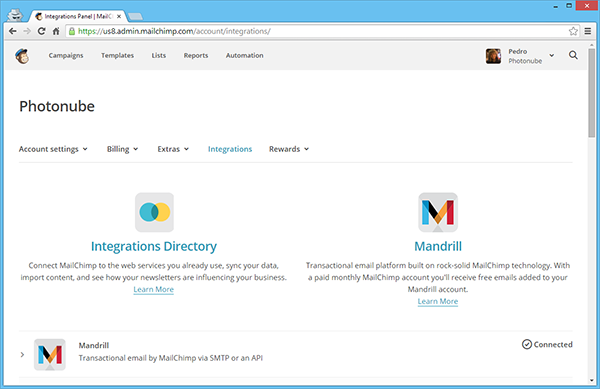Open the Mandrill heading link
600x389 pixels.
[438, 246]
